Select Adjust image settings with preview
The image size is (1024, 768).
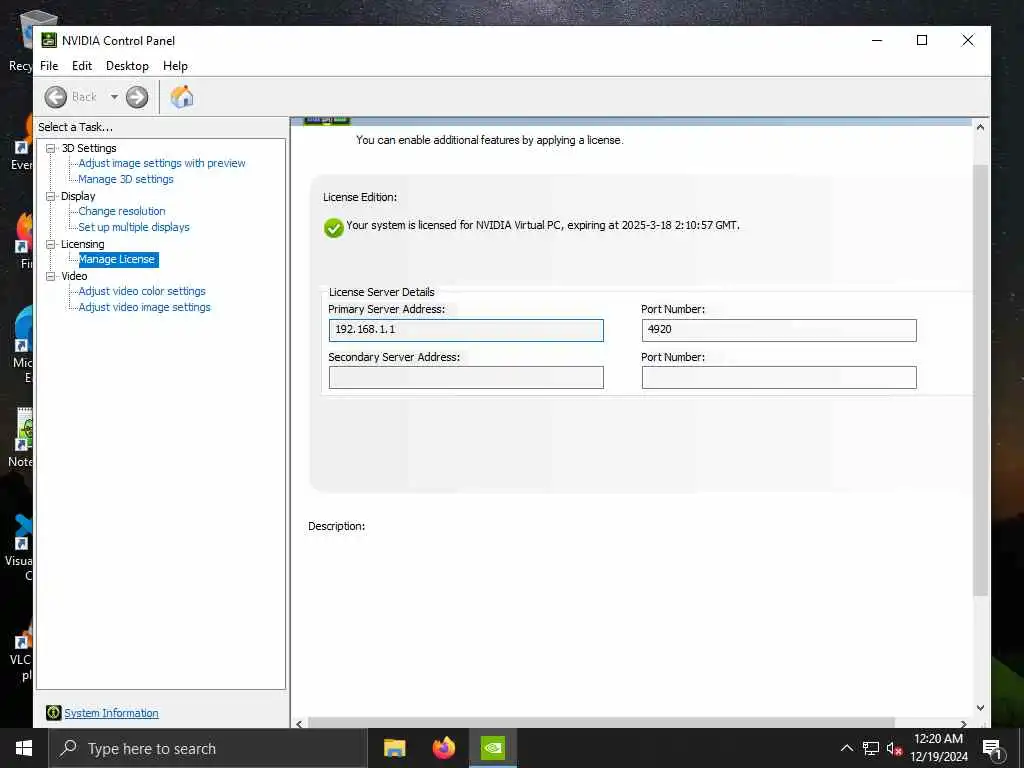tap(162, 163)
